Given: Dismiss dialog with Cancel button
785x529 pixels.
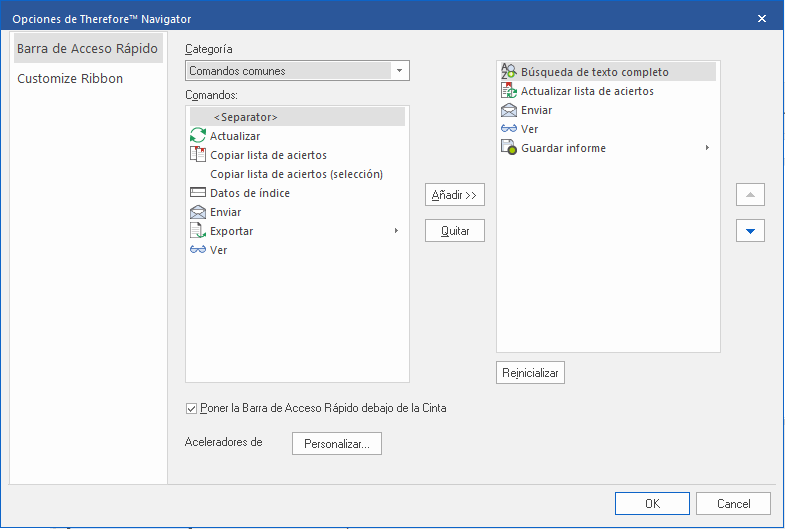Looking at the screenshot, I should [733, 503].
